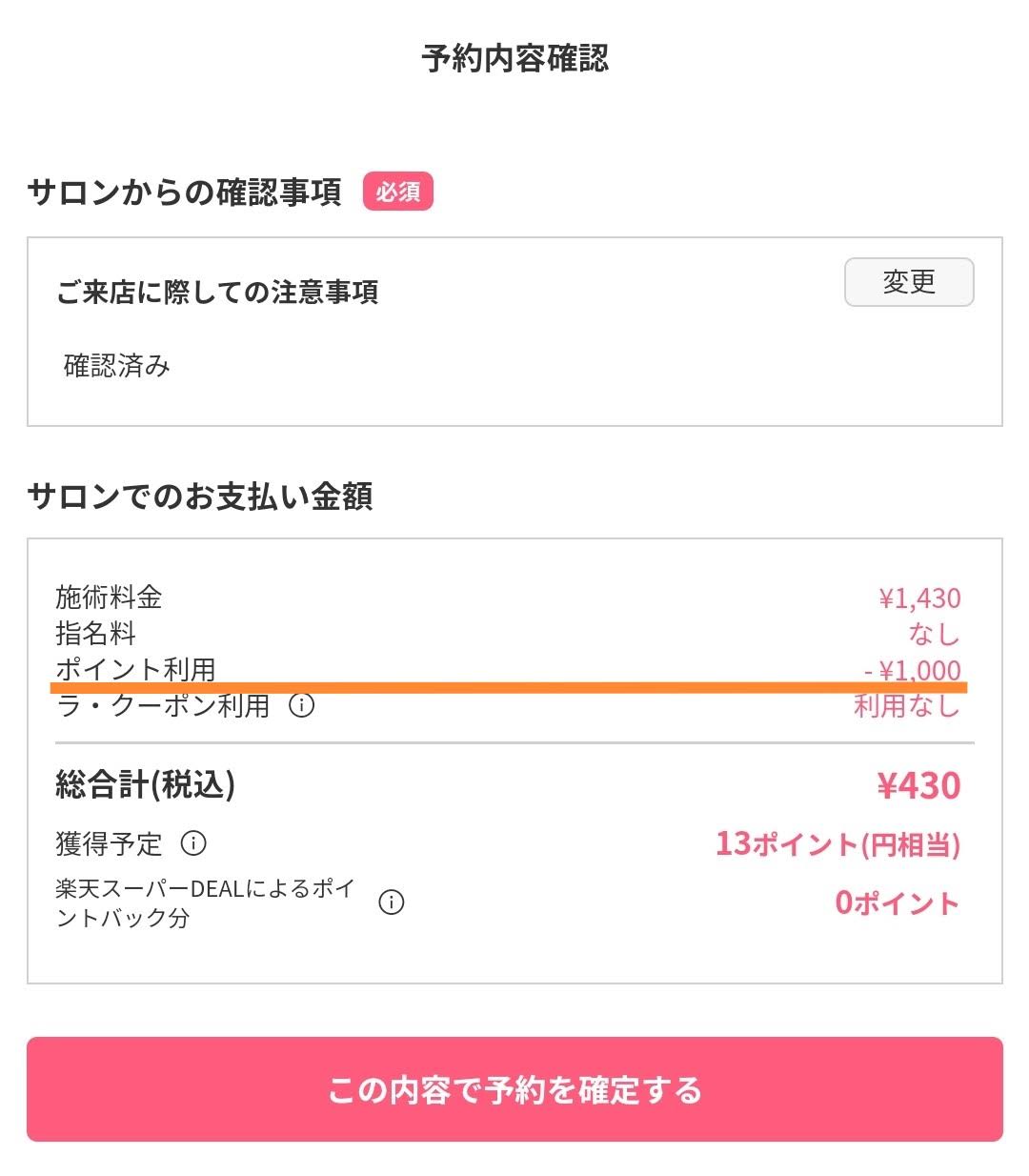Click the 予約内容確認 page title

(x=514, y=59)
